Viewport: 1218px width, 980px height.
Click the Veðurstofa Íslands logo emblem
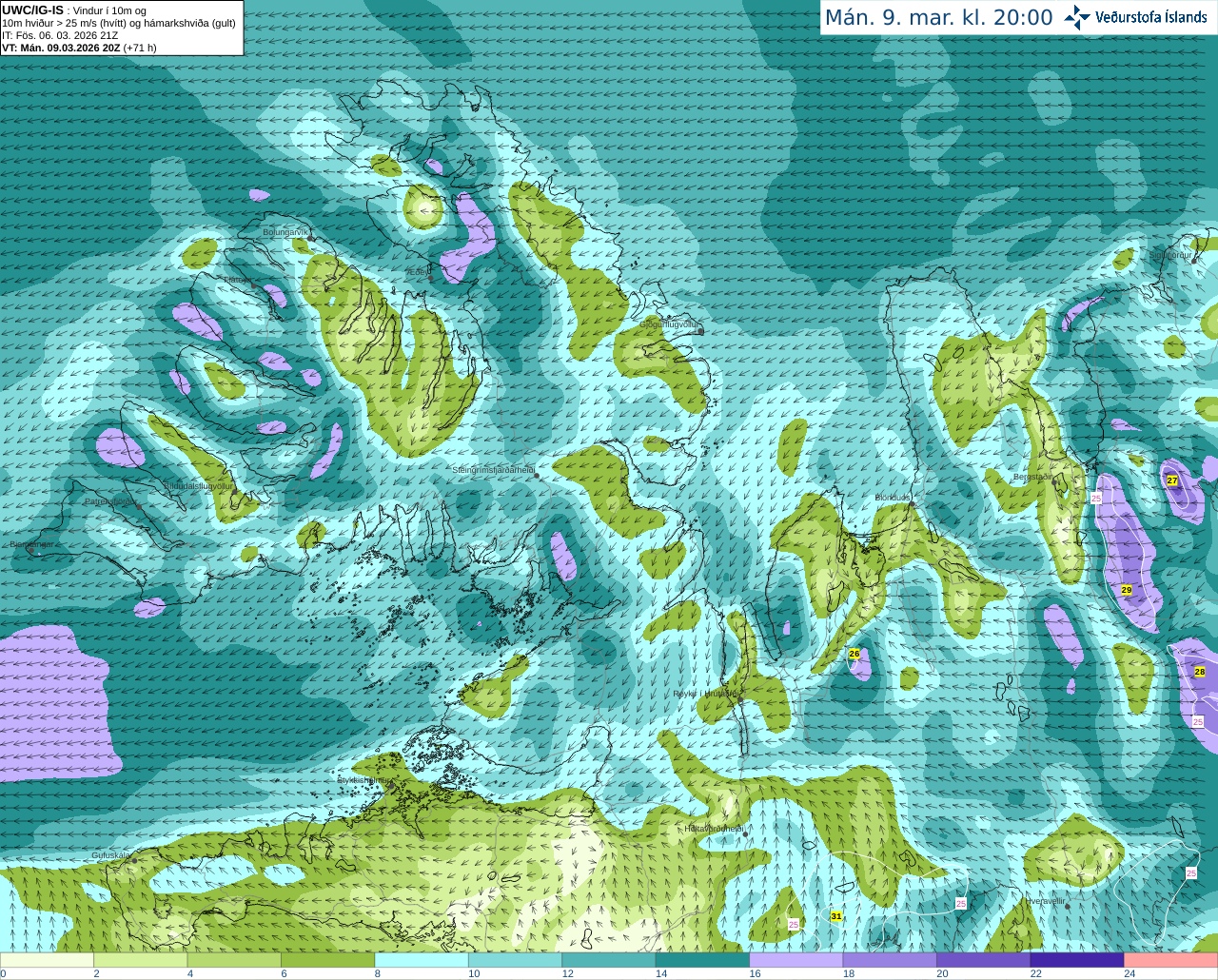click(x=1077, y=17)
